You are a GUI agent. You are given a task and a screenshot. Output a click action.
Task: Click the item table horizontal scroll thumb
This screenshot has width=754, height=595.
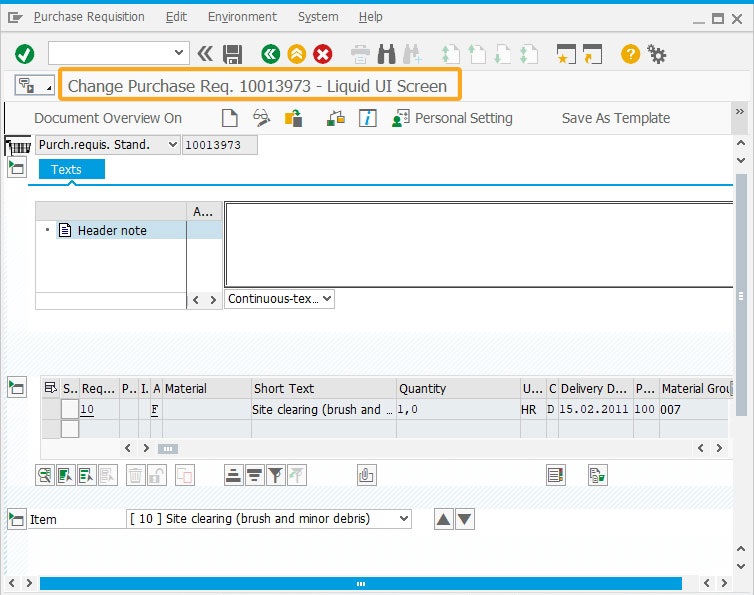point(168,449)
